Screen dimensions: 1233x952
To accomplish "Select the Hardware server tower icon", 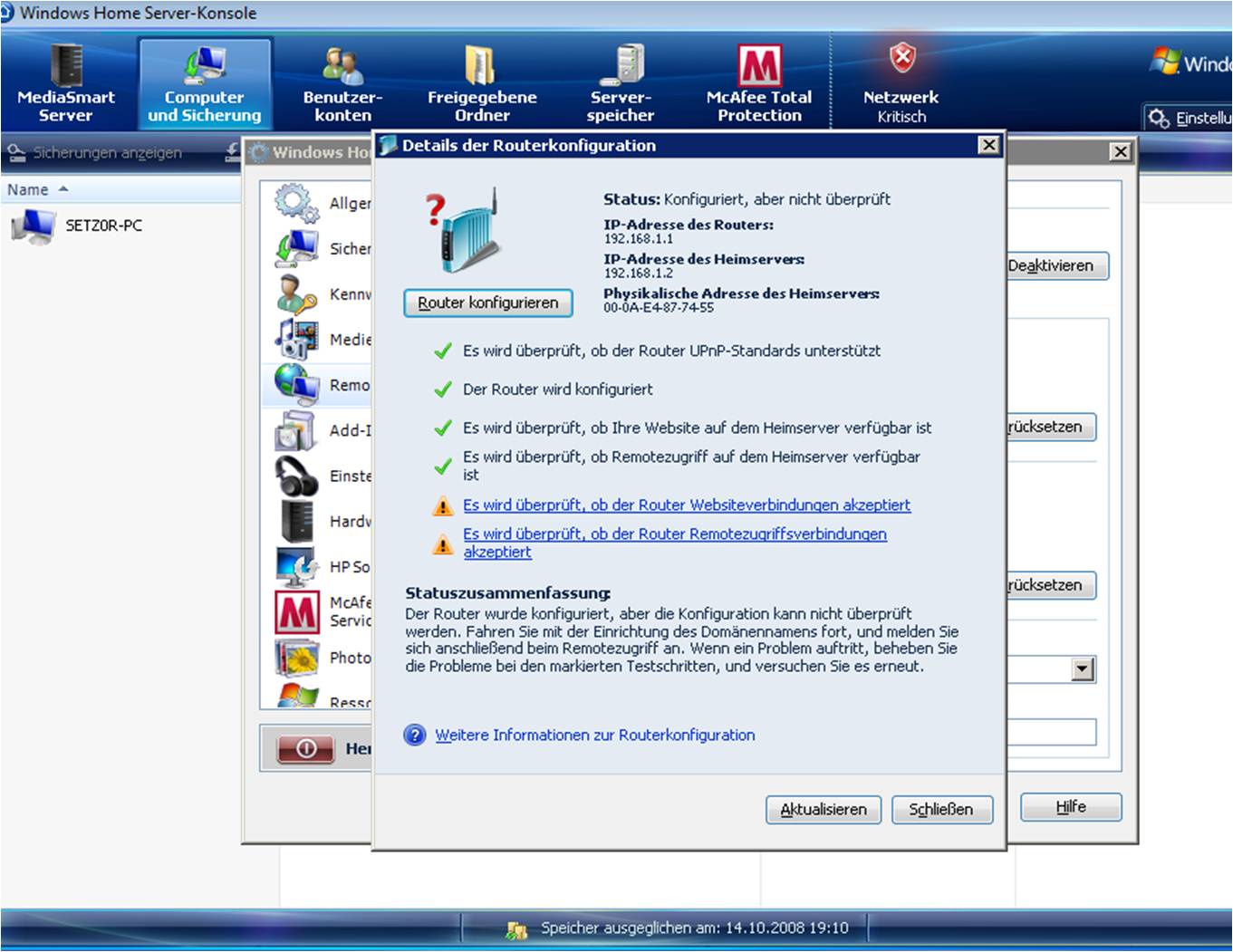I will point(297,521).
